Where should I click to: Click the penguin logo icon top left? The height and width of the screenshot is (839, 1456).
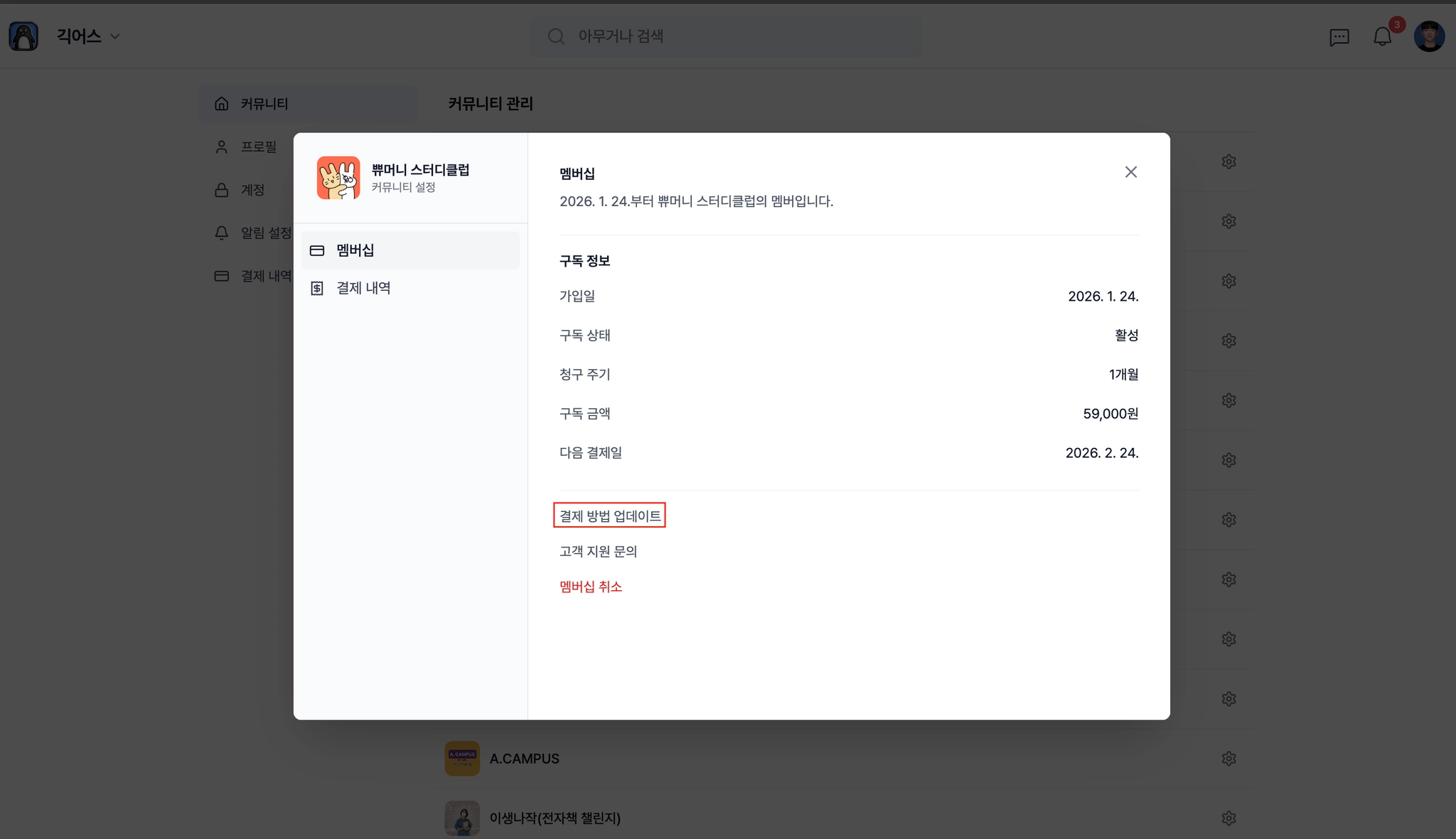pos(23,36)
